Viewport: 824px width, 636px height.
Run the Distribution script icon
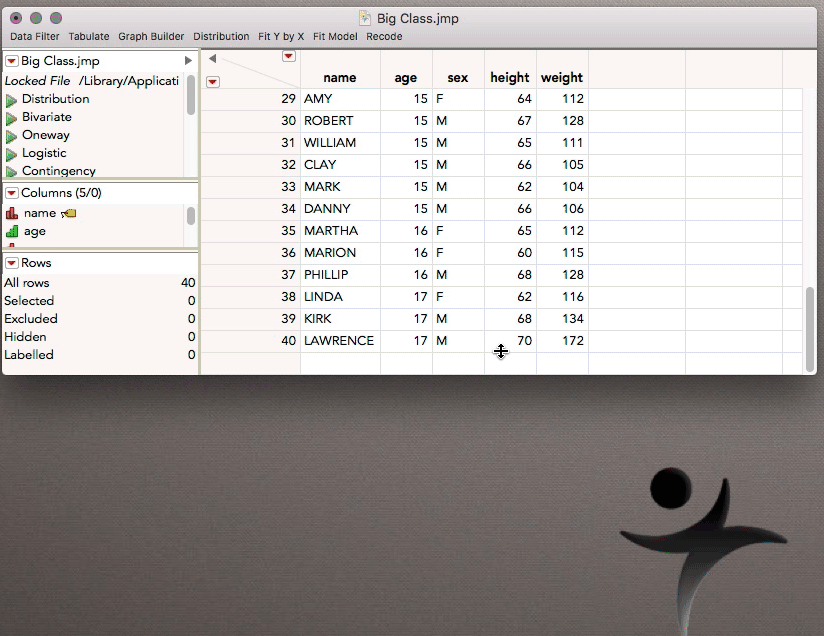pyautogui.click(x=14, y=99)
